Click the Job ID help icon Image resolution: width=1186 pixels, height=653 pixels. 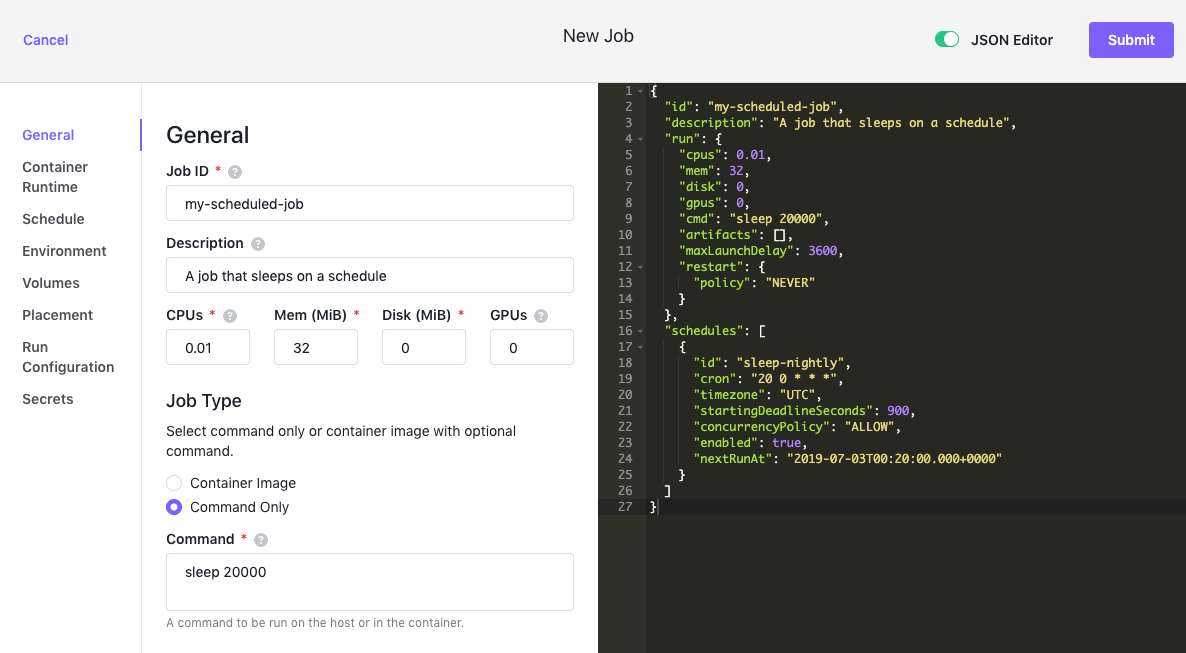coord(235,172)
